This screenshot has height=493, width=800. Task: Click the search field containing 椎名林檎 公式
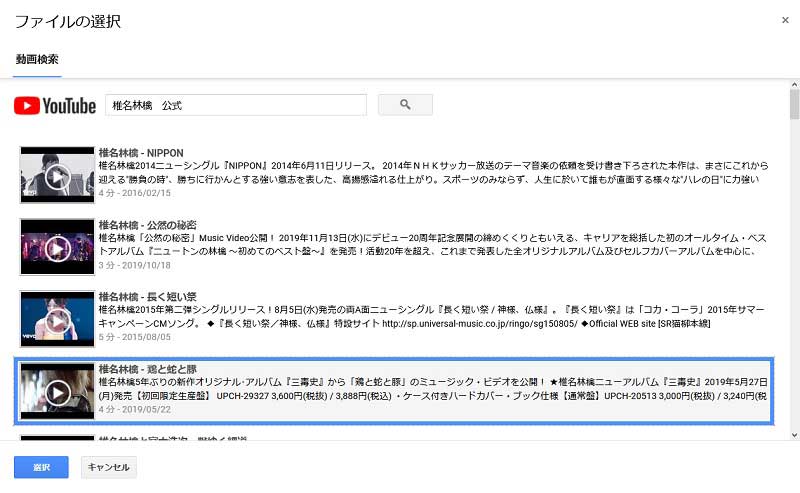point(236,105)
